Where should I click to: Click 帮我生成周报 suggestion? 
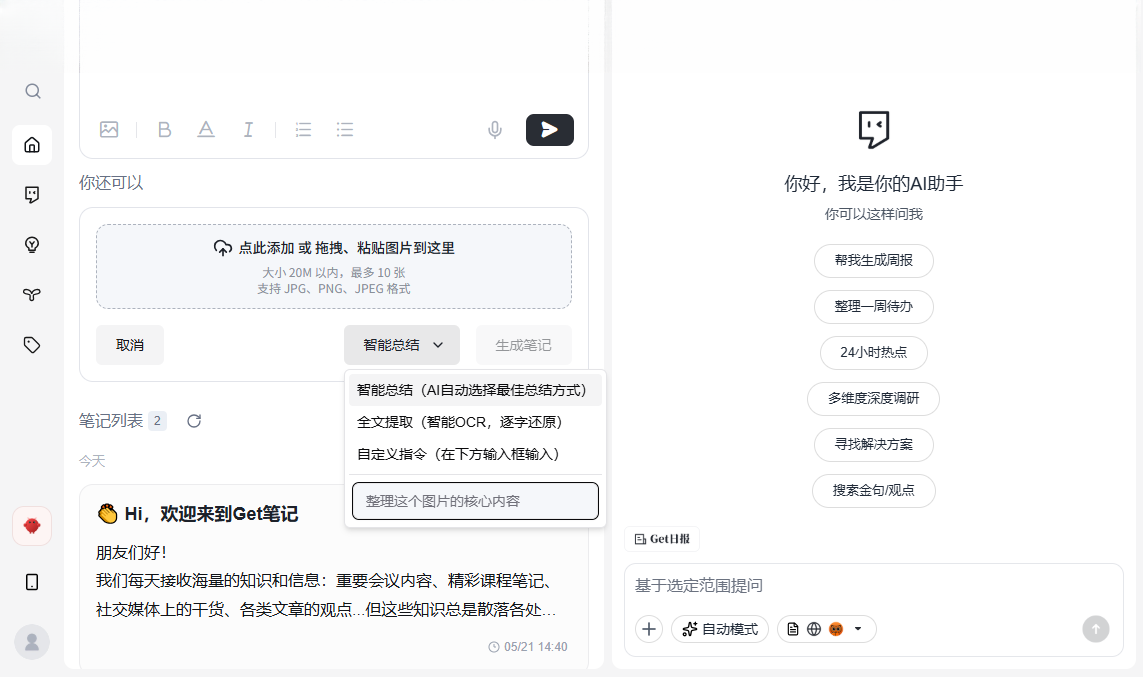pos(873,260)
